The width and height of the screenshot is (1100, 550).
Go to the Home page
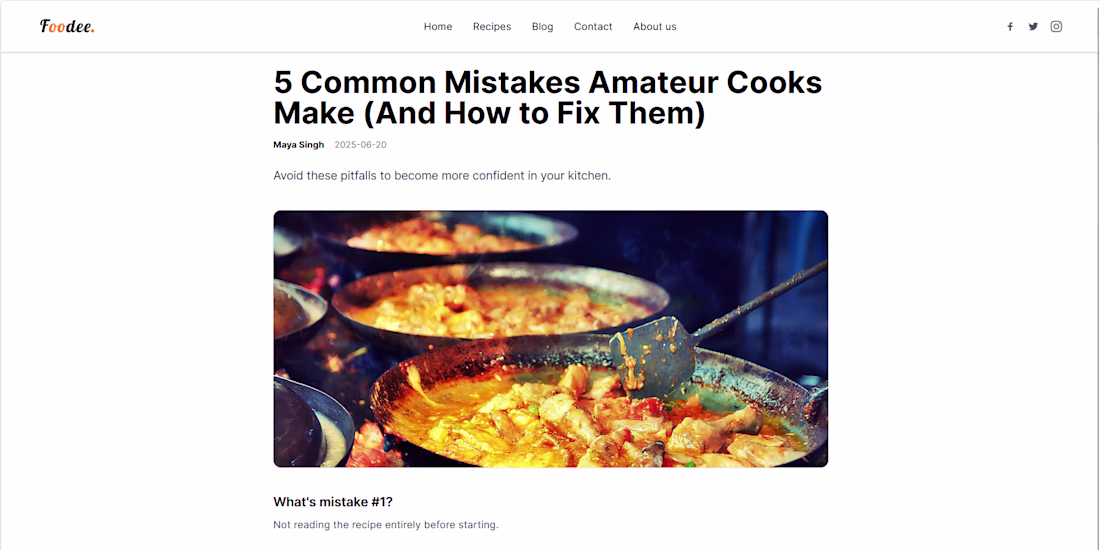pyautogui.click(x=438, y=27)
